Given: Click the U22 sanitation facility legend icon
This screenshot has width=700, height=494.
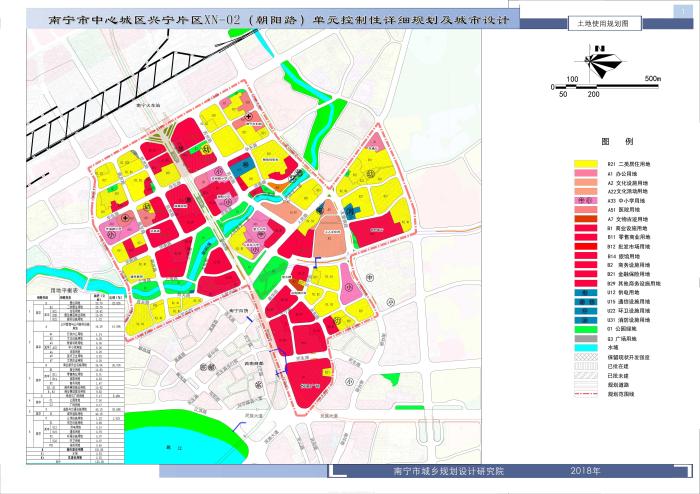Looking at the screenshot, I should pos(586,310).
